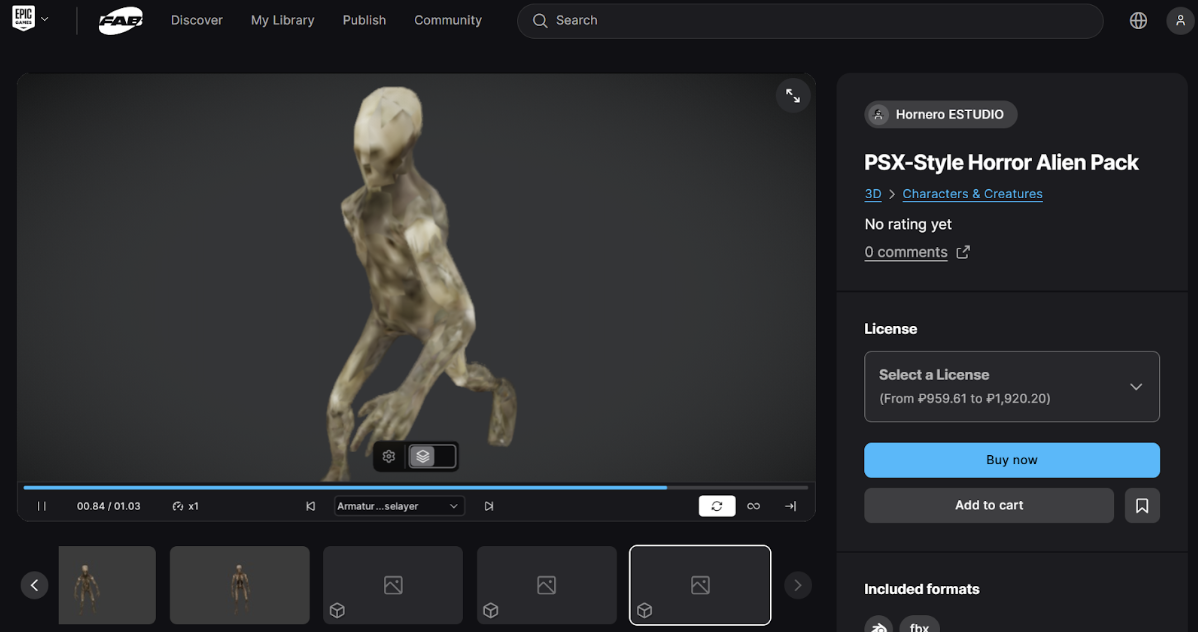
Task: Open the animation selection dropdown
Action: click(x=399, y=506)
